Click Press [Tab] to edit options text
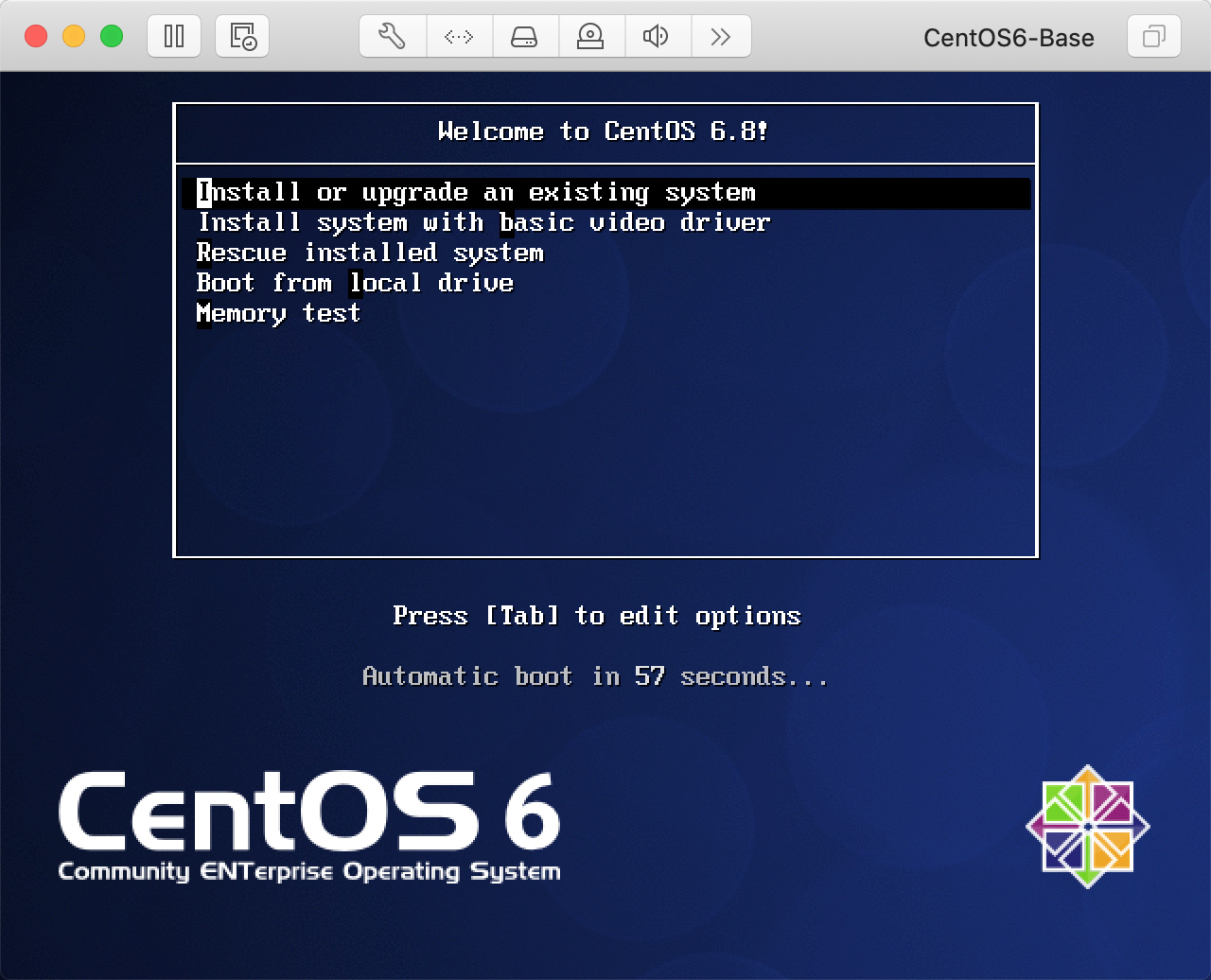This screenshot has width=1211, height=980. click(x=597, y=617)
